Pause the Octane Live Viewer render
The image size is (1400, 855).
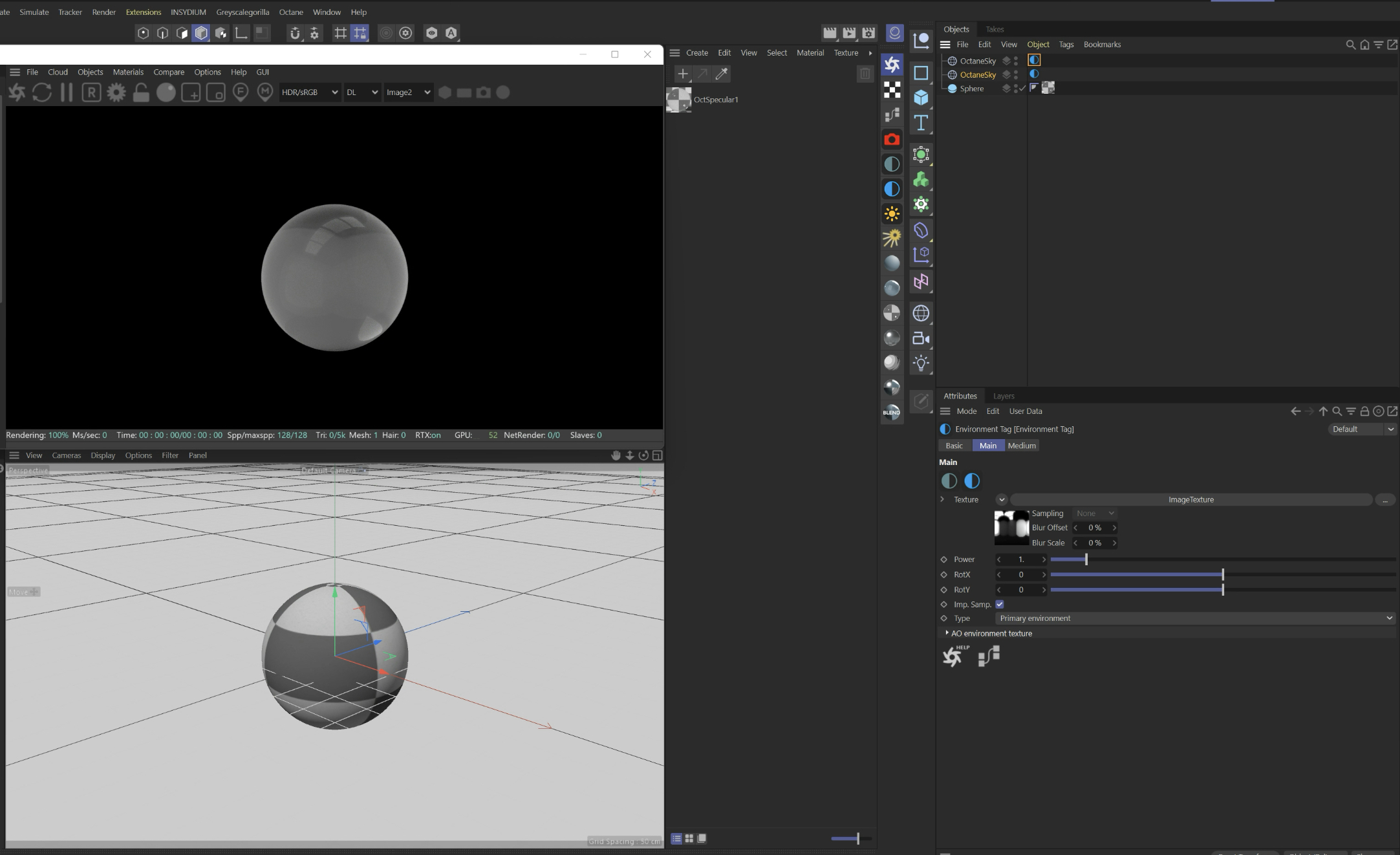click(x=67, y=92)
